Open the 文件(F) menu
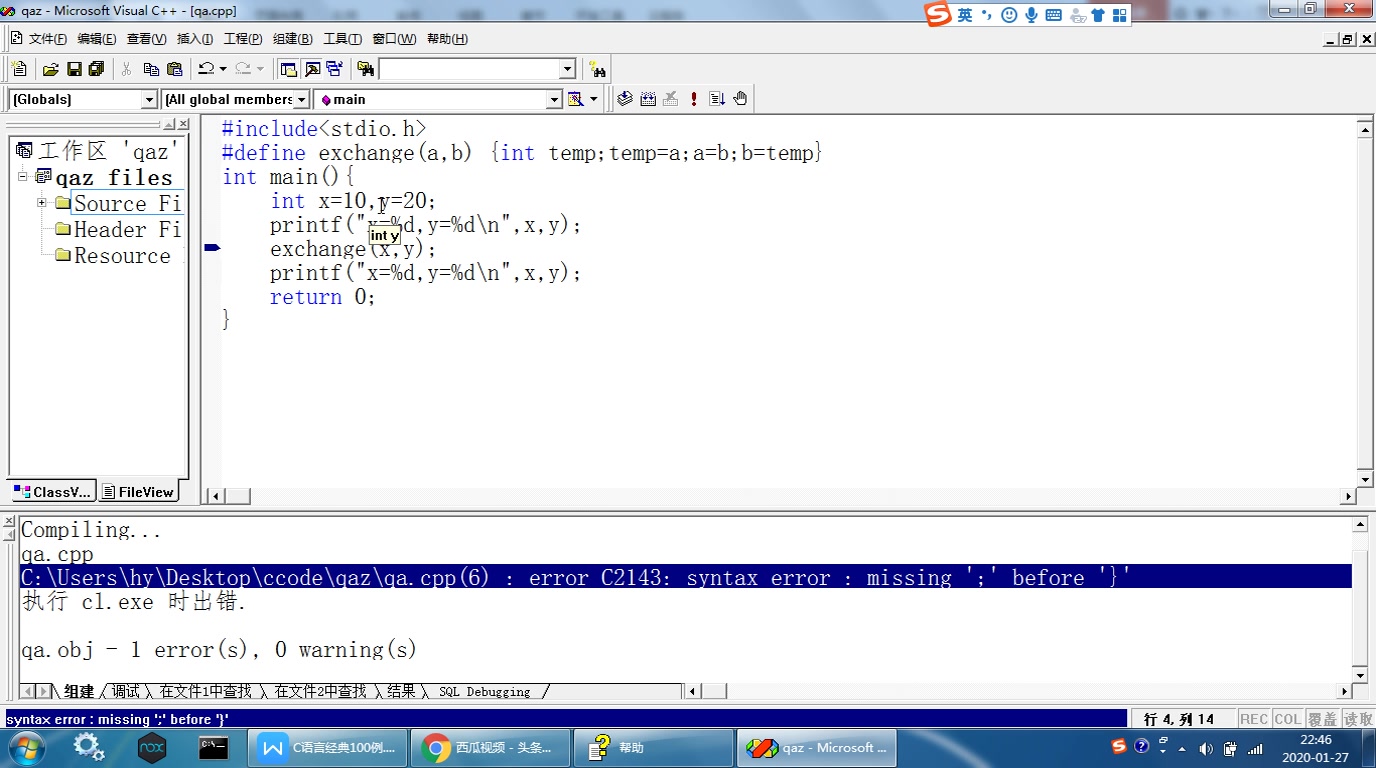1376x768 pixels. coord(47,39)
